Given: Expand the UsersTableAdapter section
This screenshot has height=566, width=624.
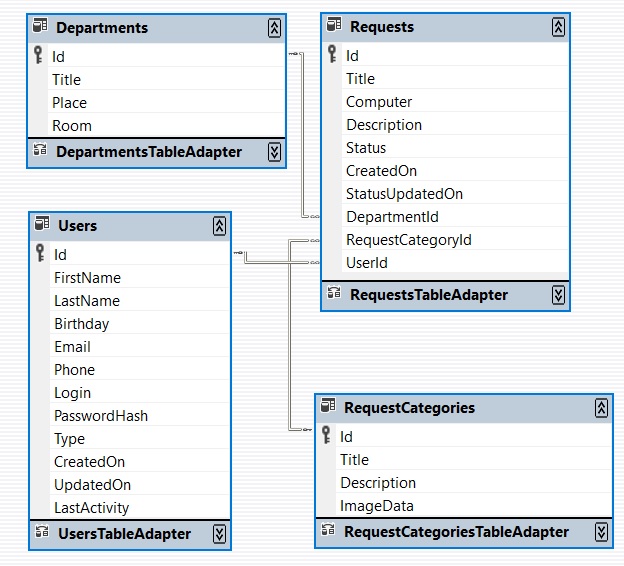Looking at the screenshot, I should 219,534.
